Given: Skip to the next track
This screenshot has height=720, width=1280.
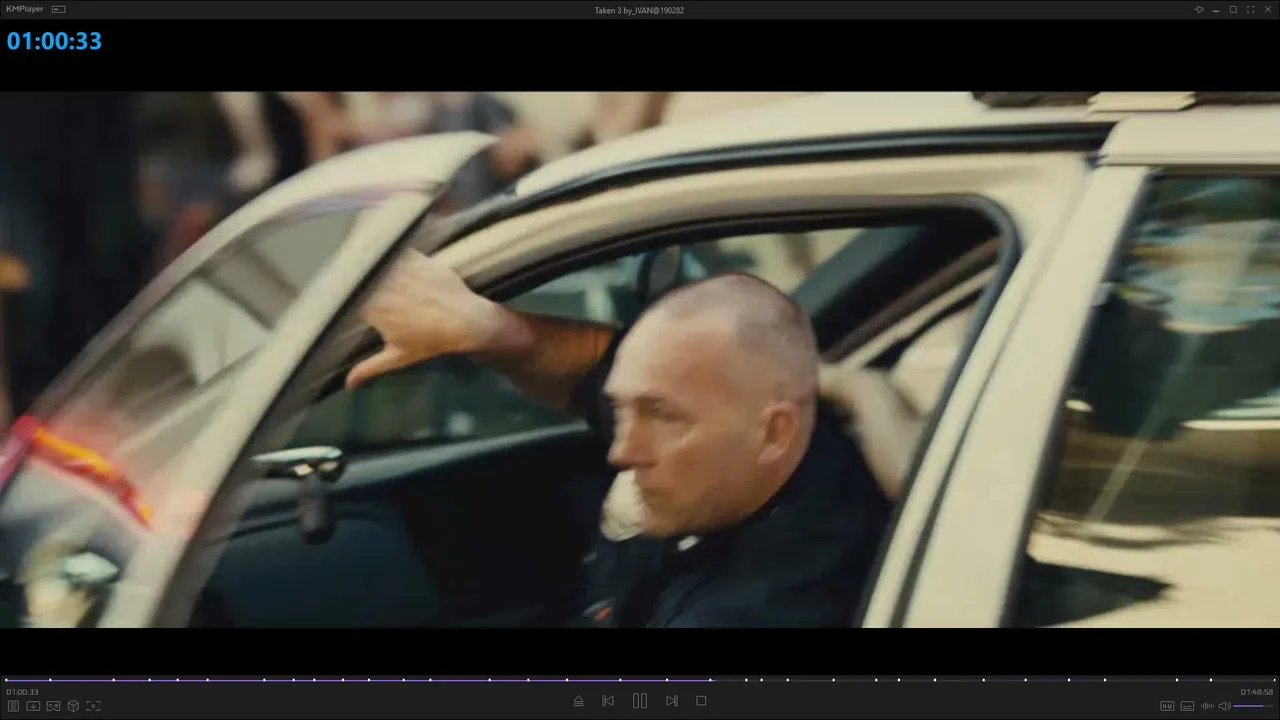Looking at the screenshot, I should point(672,701).
